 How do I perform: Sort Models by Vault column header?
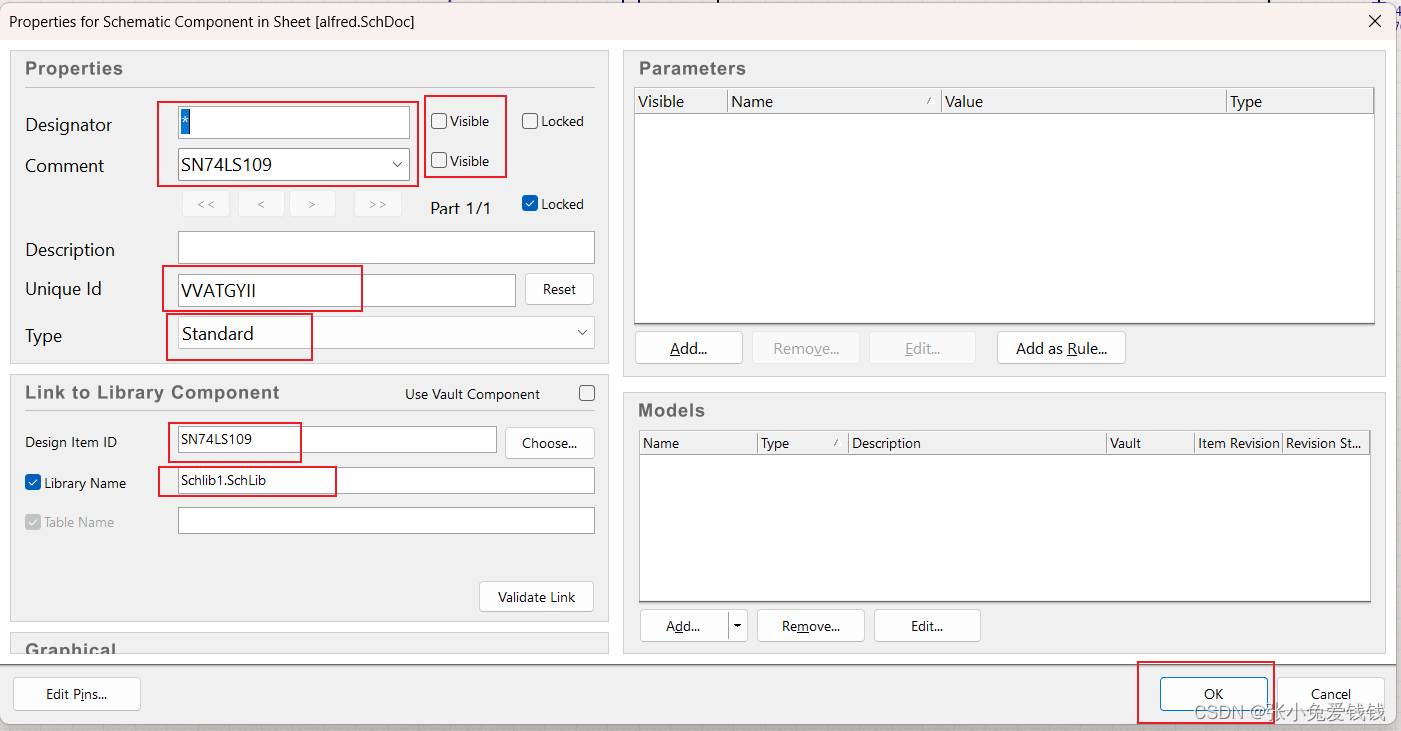(1150, 443)
